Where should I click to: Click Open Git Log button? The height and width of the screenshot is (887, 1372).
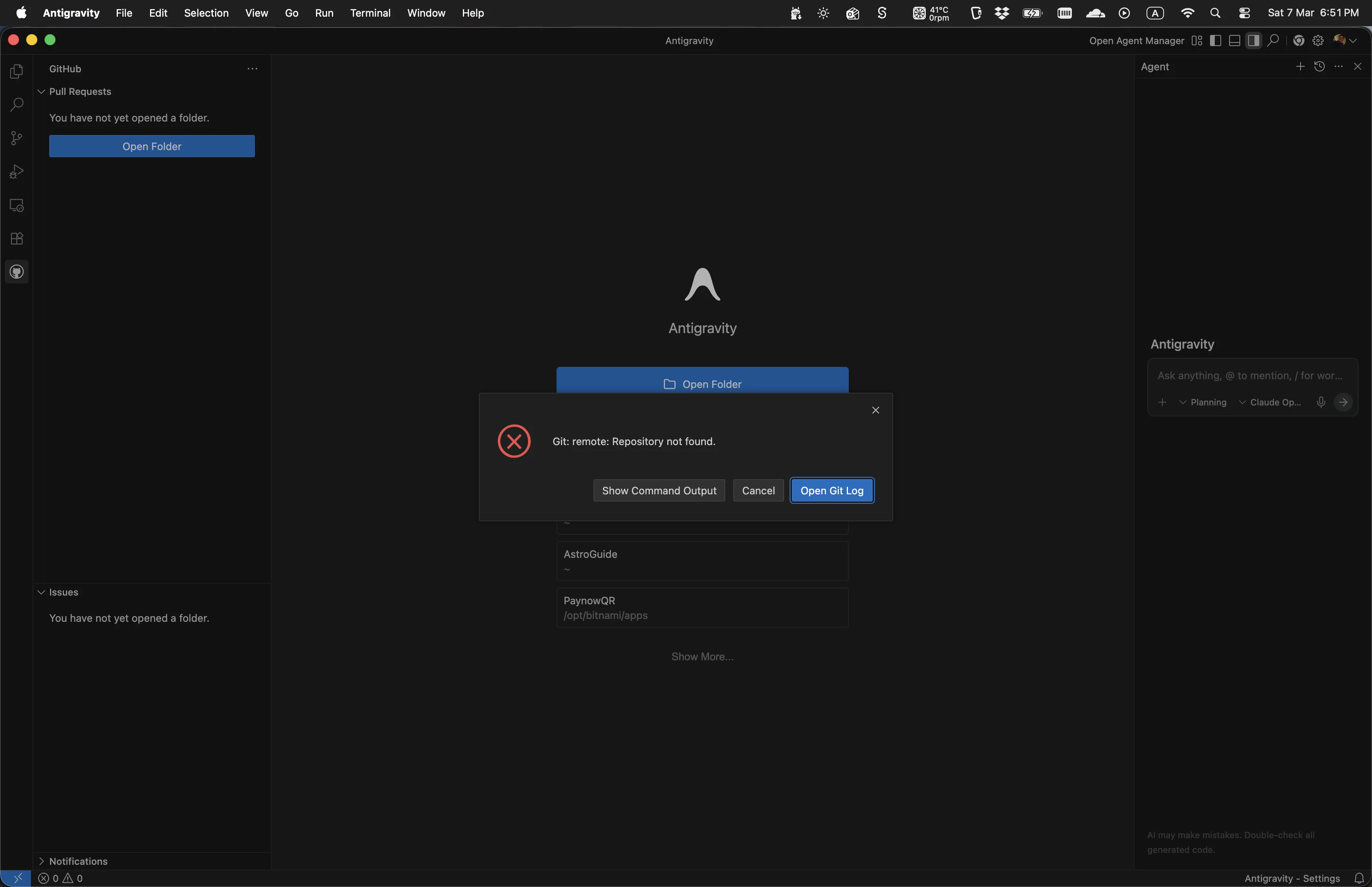(832, 491)
